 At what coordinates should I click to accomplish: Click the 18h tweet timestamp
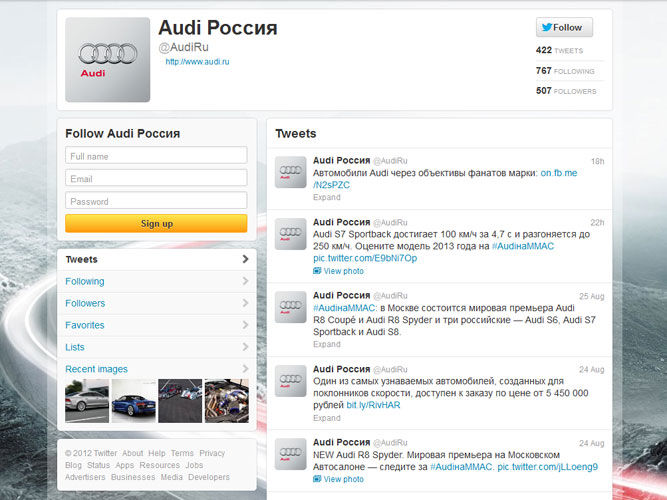point(597,161)
